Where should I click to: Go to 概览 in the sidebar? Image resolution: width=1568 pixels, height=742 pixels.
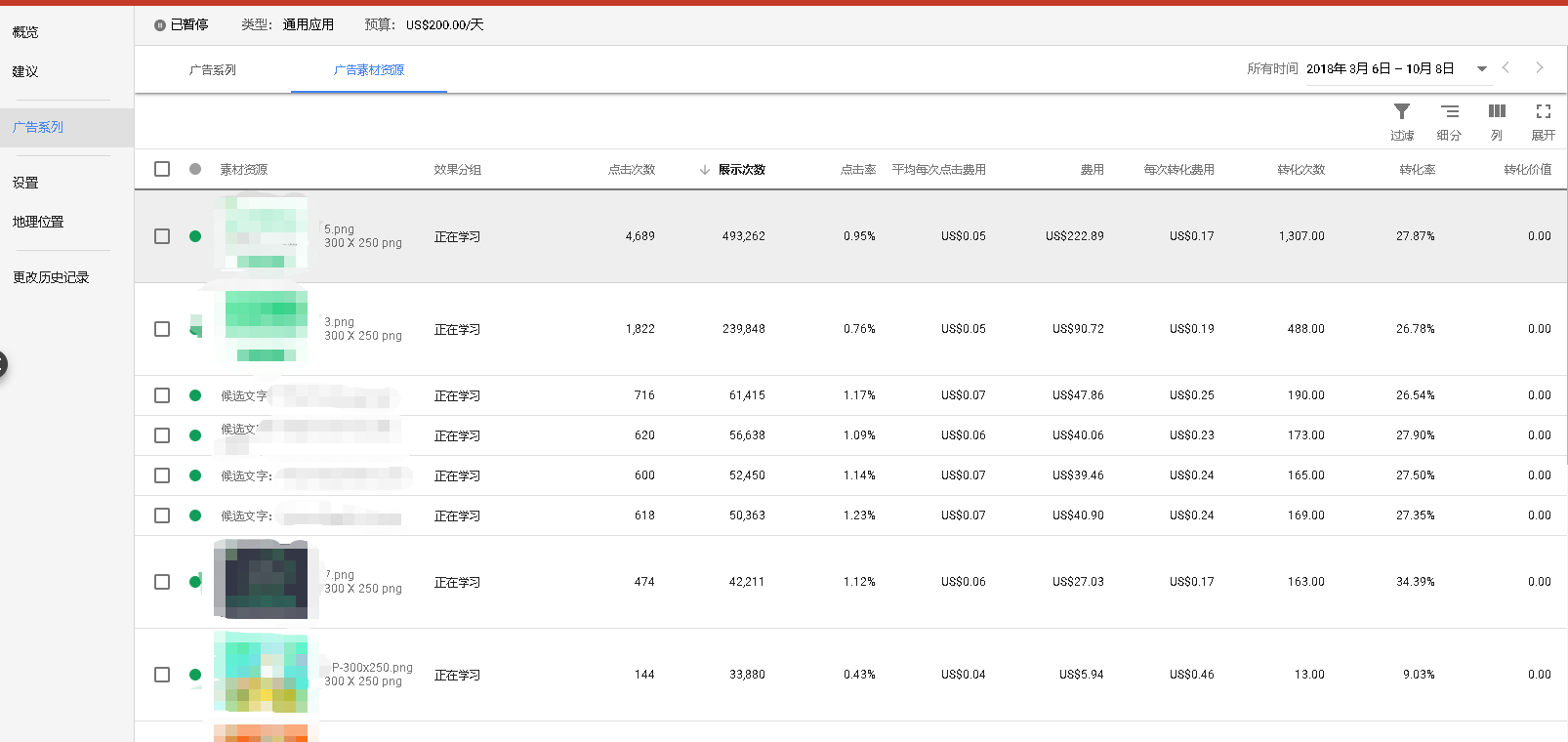[x=25, y=32]
